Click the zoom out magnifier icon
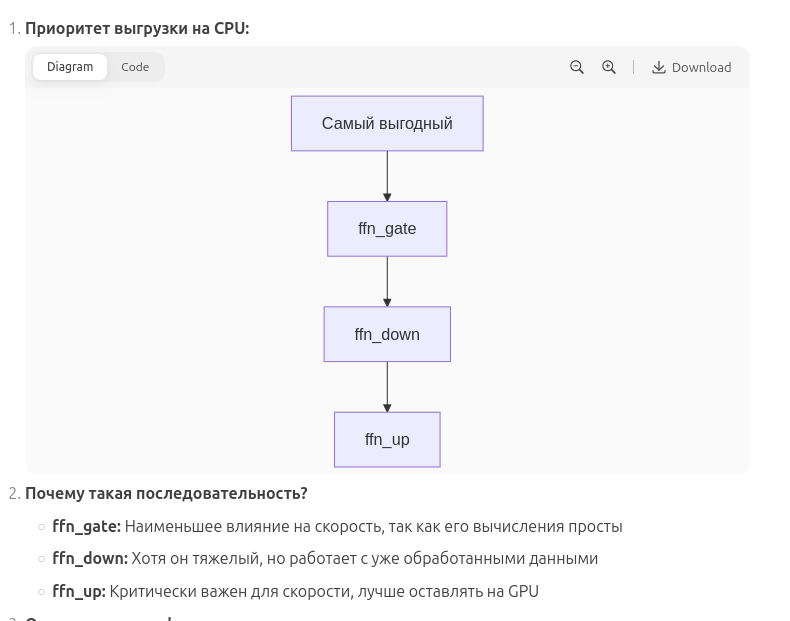 click(x=577, y=67)
